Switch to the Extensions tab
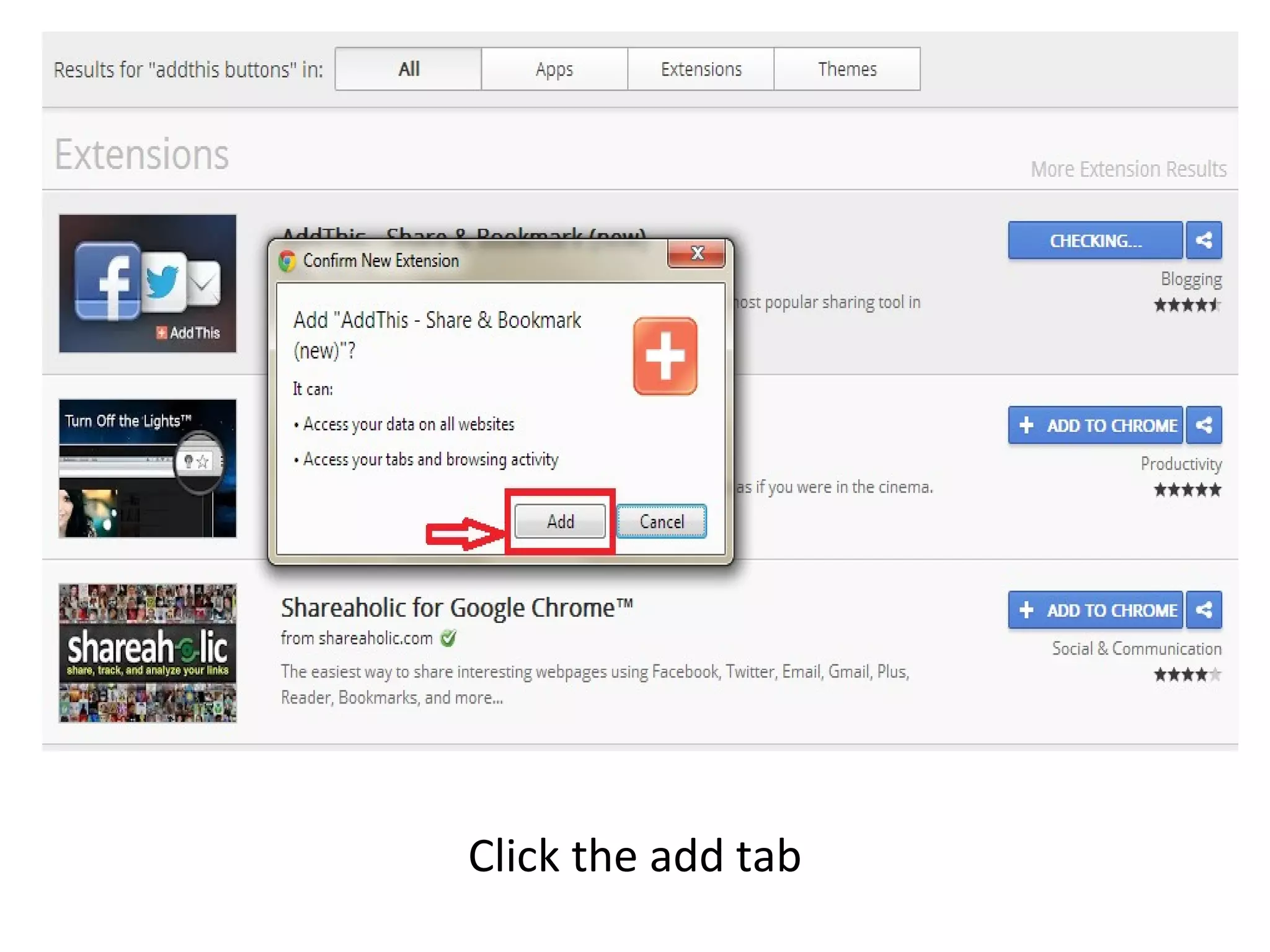The height and width of the screenshot is (952, 1270). click(x=701, y=69)
